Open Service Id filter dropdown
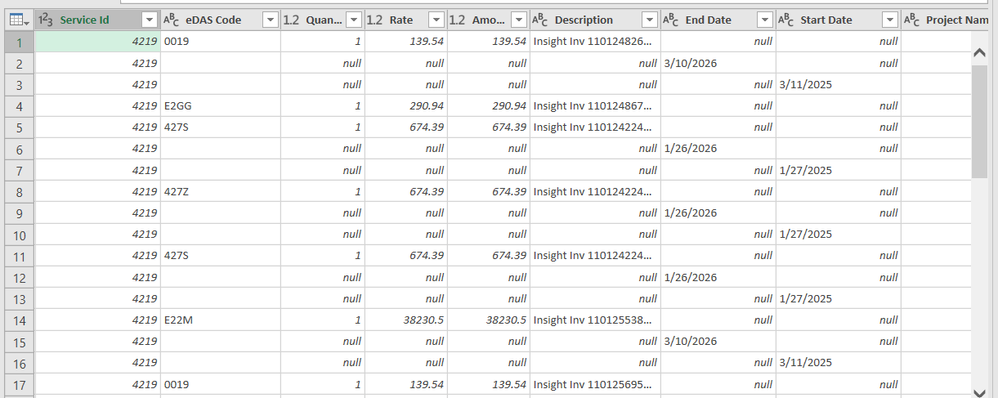 (x=150, y=20)
